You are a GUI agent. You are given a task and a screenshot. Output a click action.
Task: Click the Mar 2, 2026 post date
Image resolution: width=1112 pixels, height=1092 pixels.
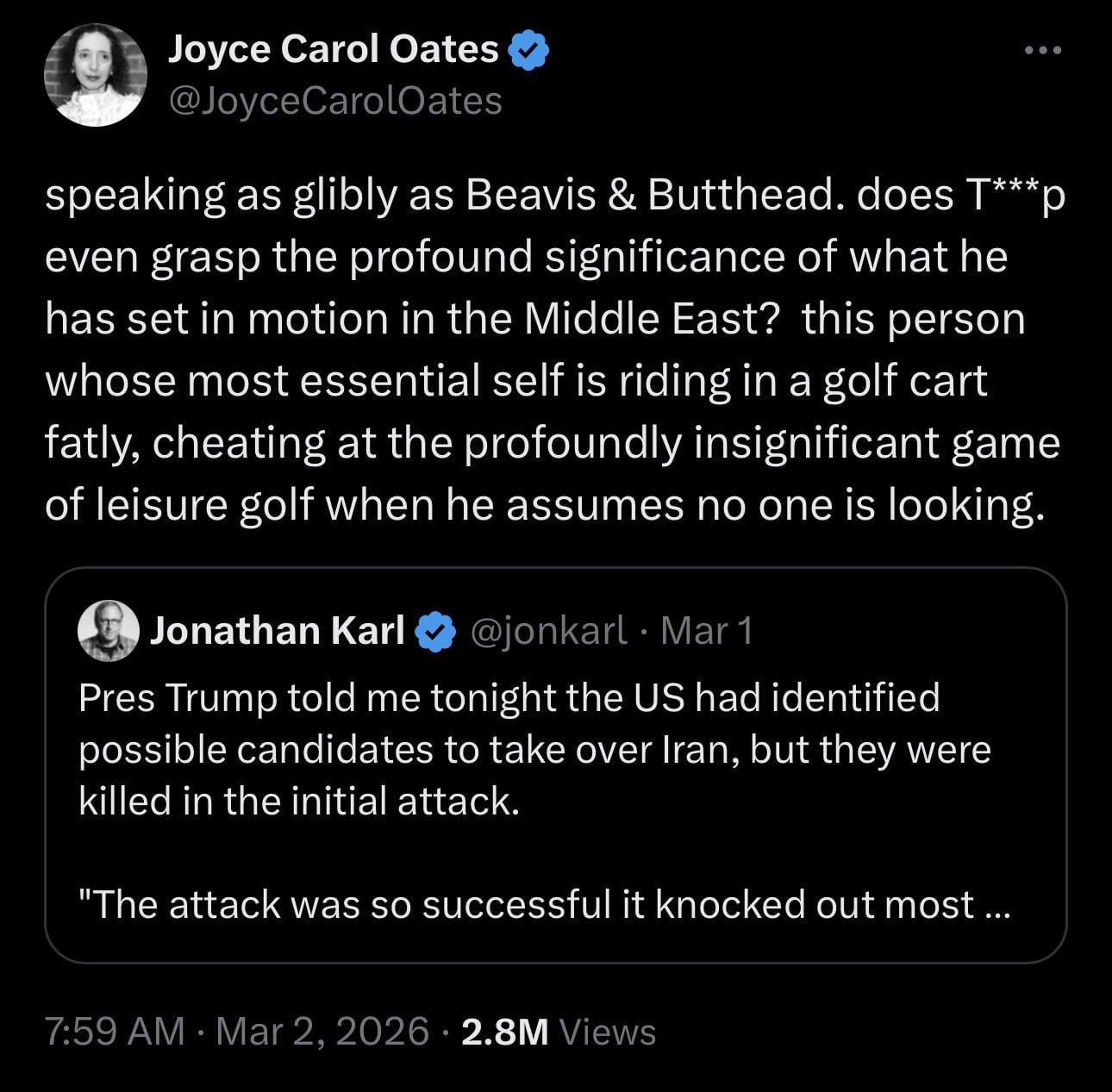[322, 1031]
